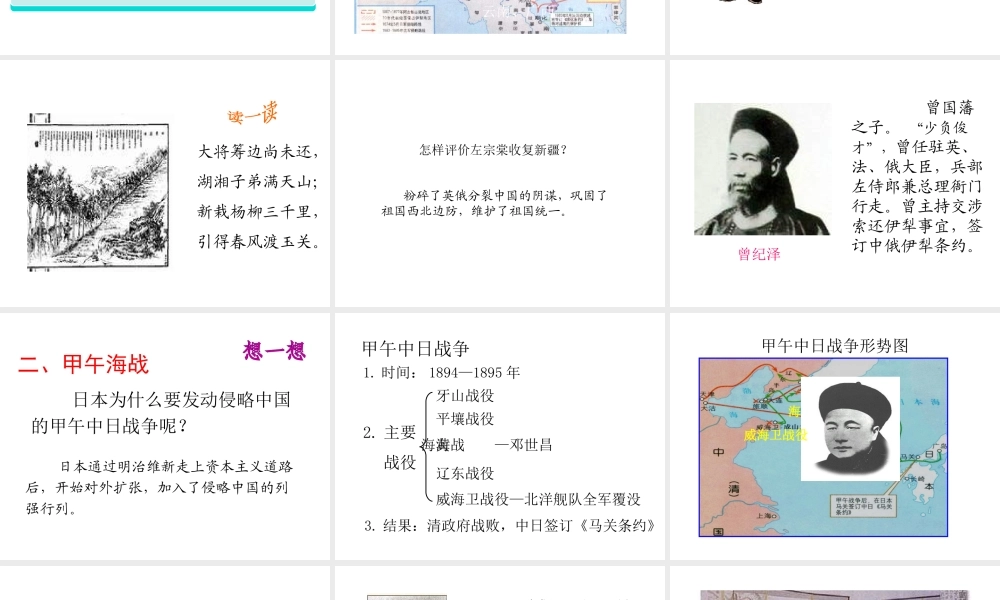1000x600 pixels.
Task: Click the question 怎样评价左宗棠收复新疆？
Action: coord(493,150)
